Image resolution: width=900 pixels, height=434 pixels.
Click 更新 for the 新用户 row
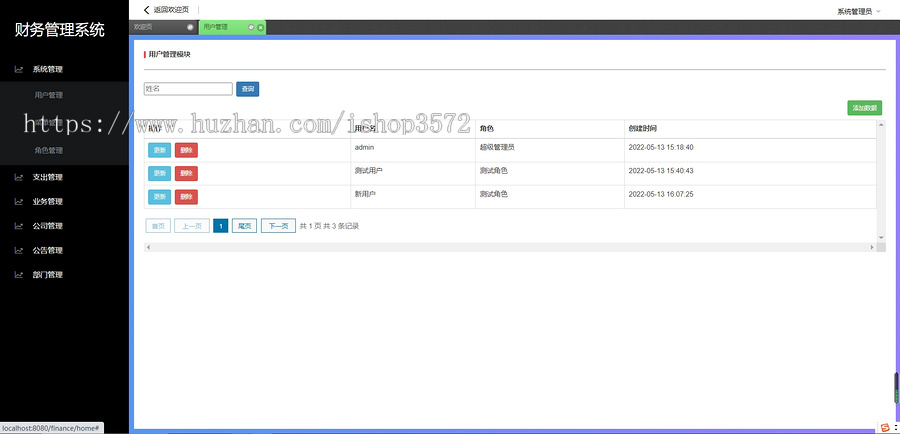point(160,197)
